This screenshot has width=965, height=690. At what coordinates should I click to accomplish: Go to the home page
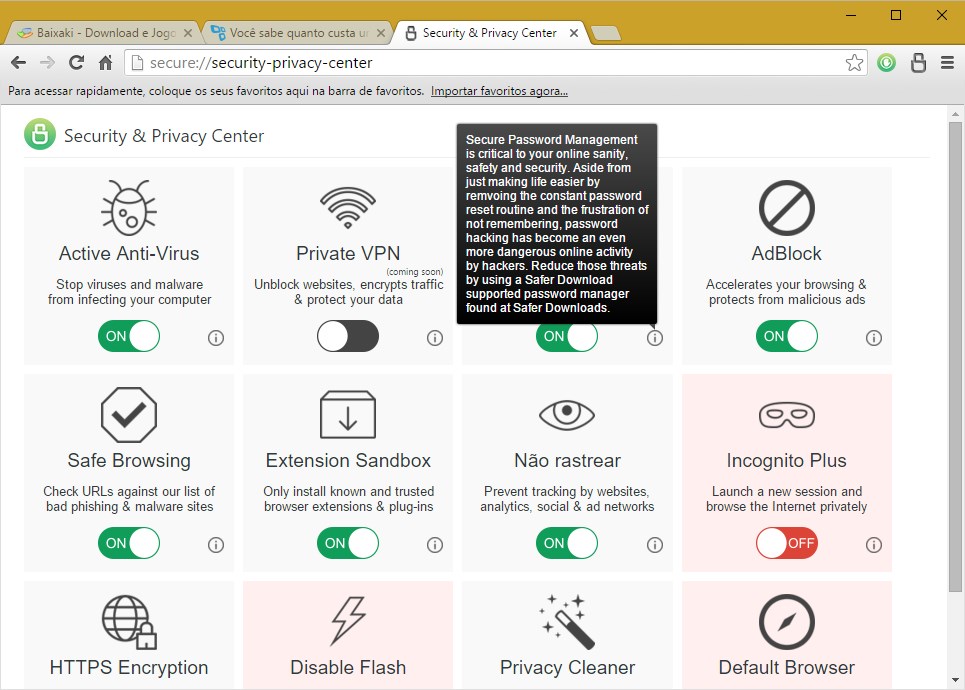pyautogui.click(x=105, y=62)
